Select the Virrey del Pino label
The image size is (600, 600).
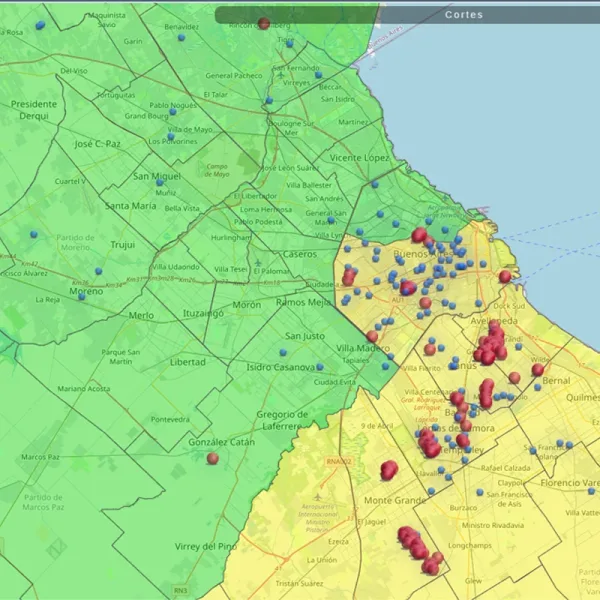tap(206, 546)
